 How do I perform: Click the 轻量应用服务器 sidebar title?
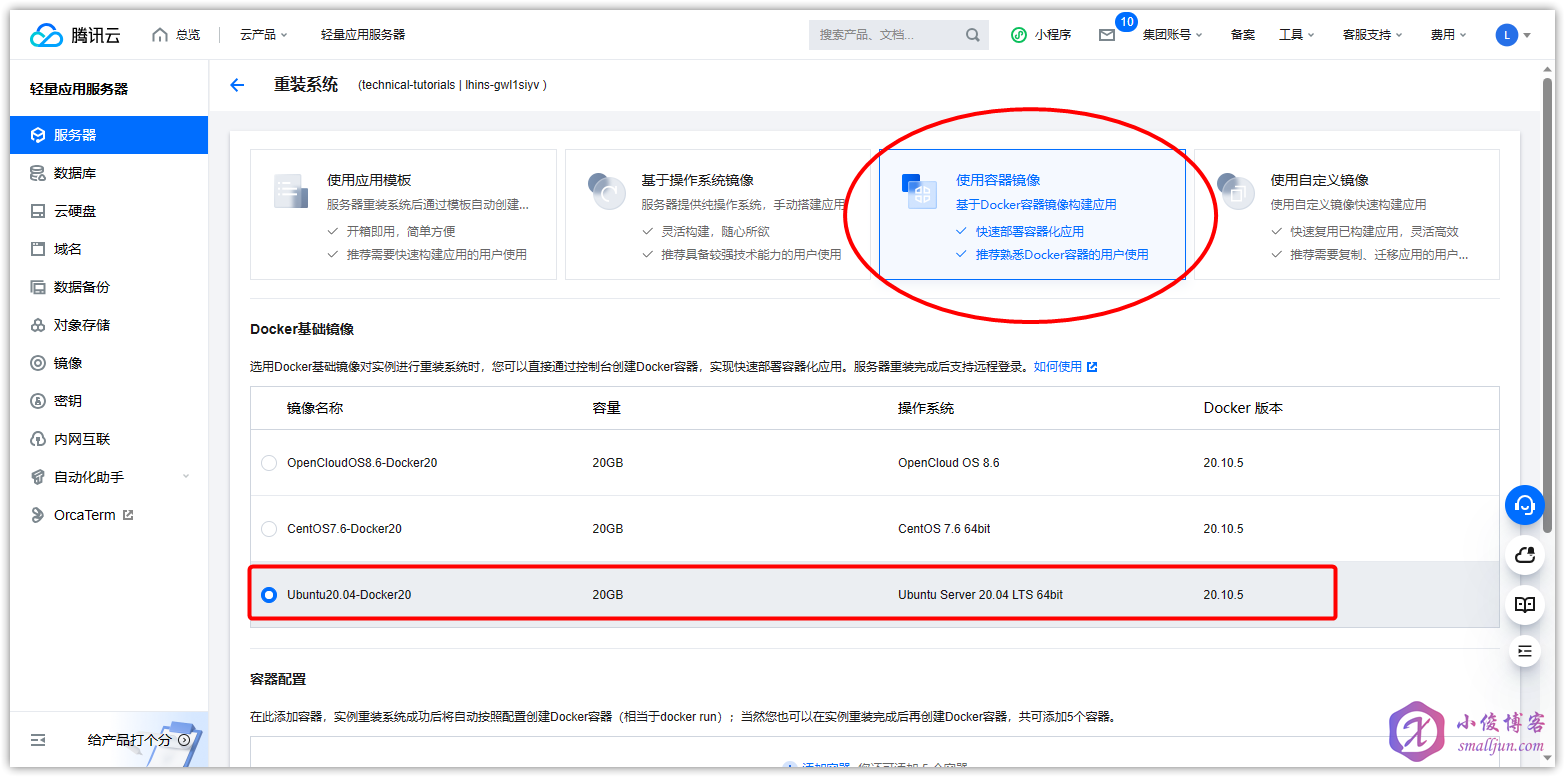(79, 89)
